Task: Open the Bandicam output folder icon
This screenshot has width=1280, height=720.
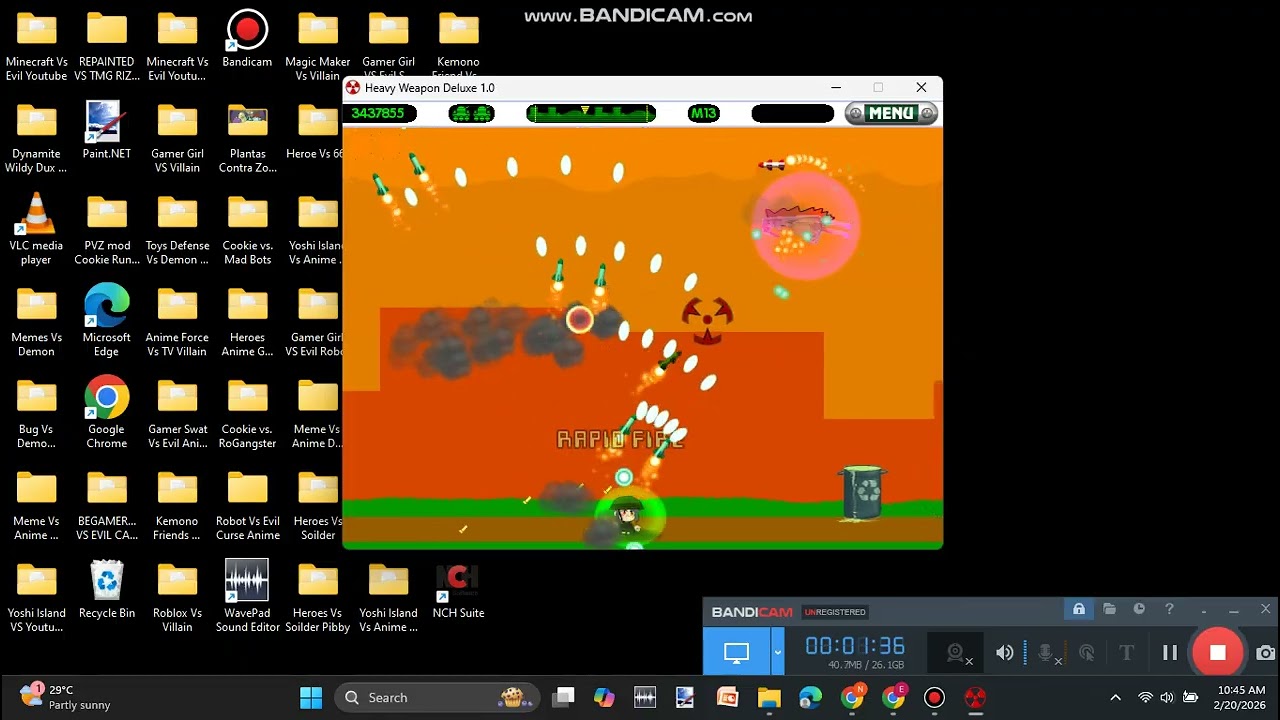Action: click(1109, 609)
